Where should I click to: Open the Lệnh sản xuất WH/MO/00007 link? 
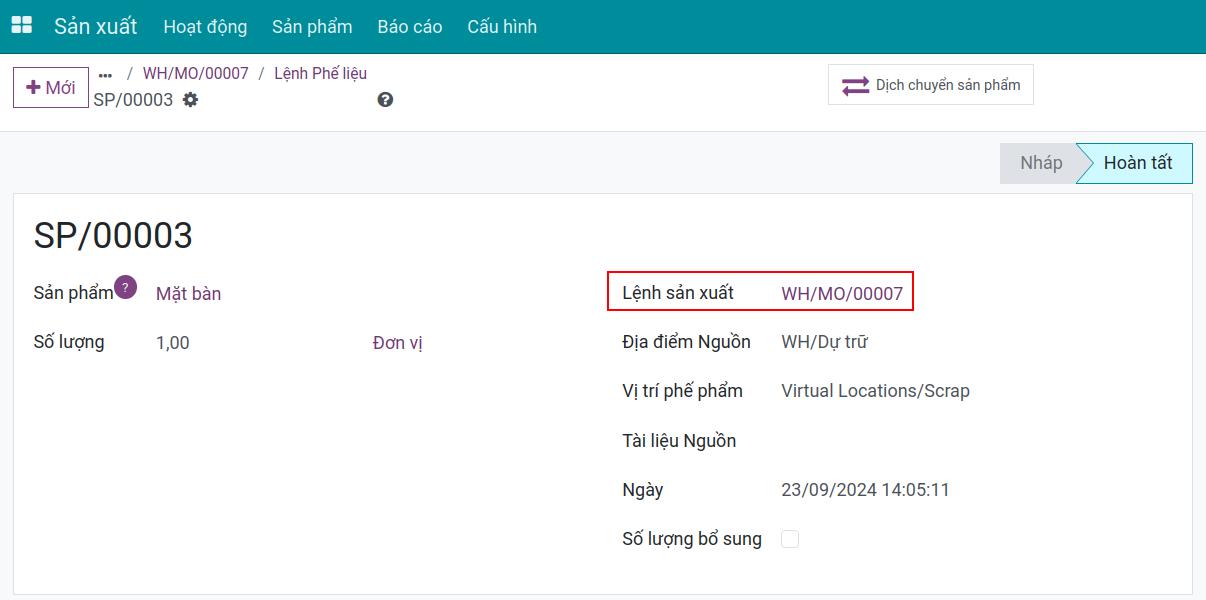click(x=842, y=294)
